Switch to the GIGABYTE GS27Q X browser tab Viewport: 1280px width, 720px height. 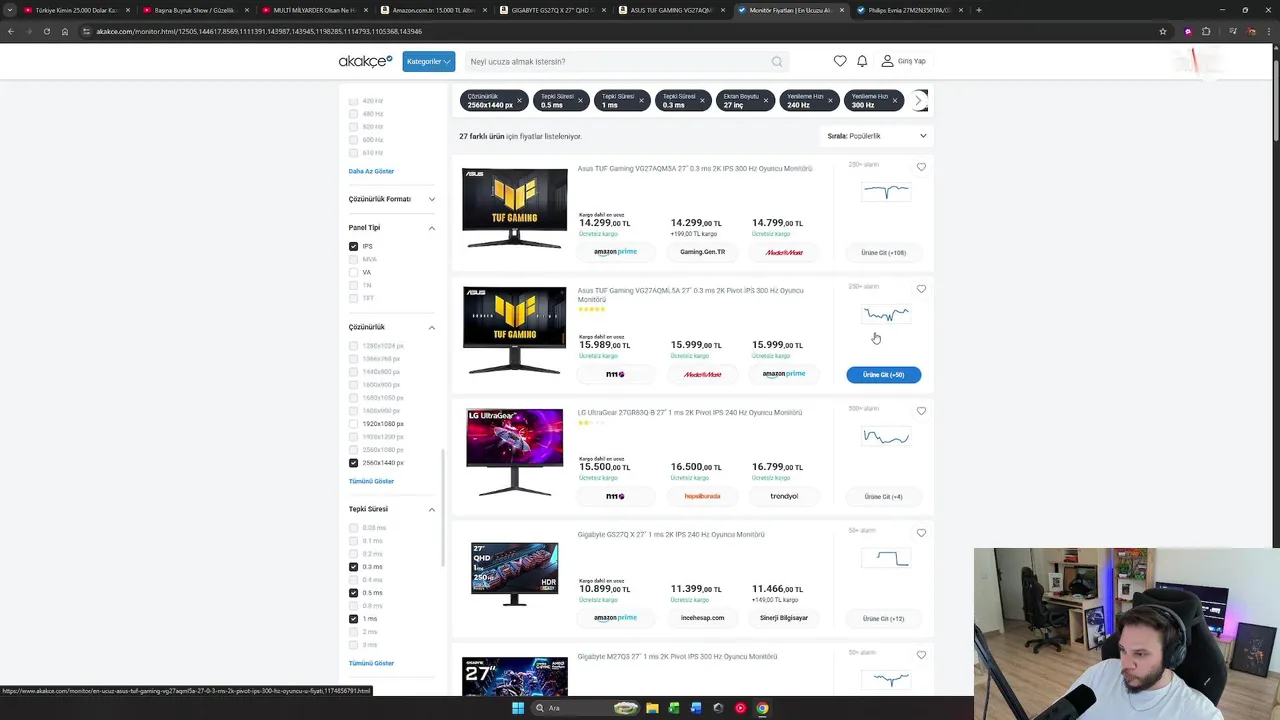[x=550, y=10]
